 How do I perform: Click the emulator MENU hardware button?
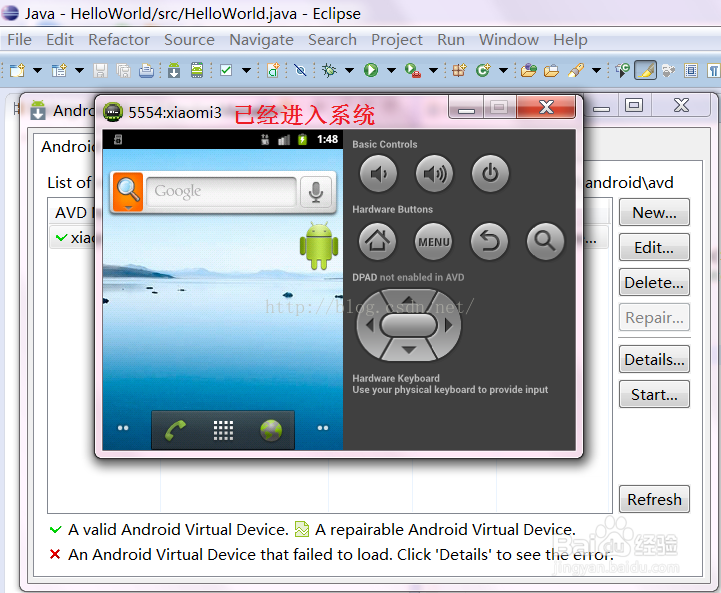[434, 241]
